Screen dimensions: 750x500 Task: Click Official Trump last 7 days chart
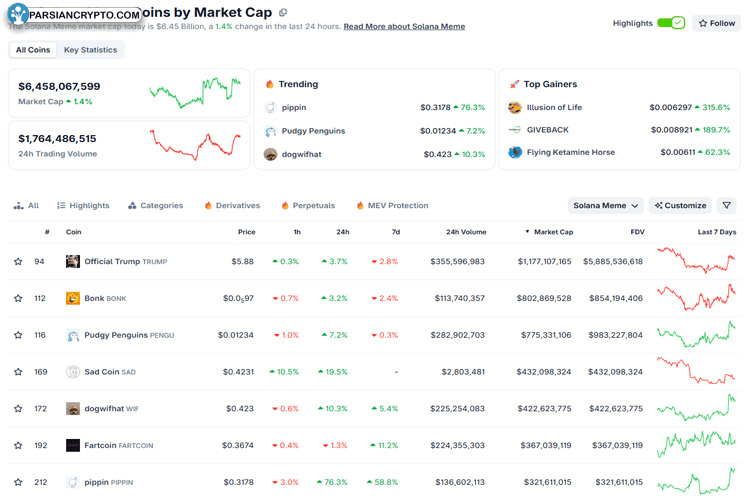[x=696, y=260]
